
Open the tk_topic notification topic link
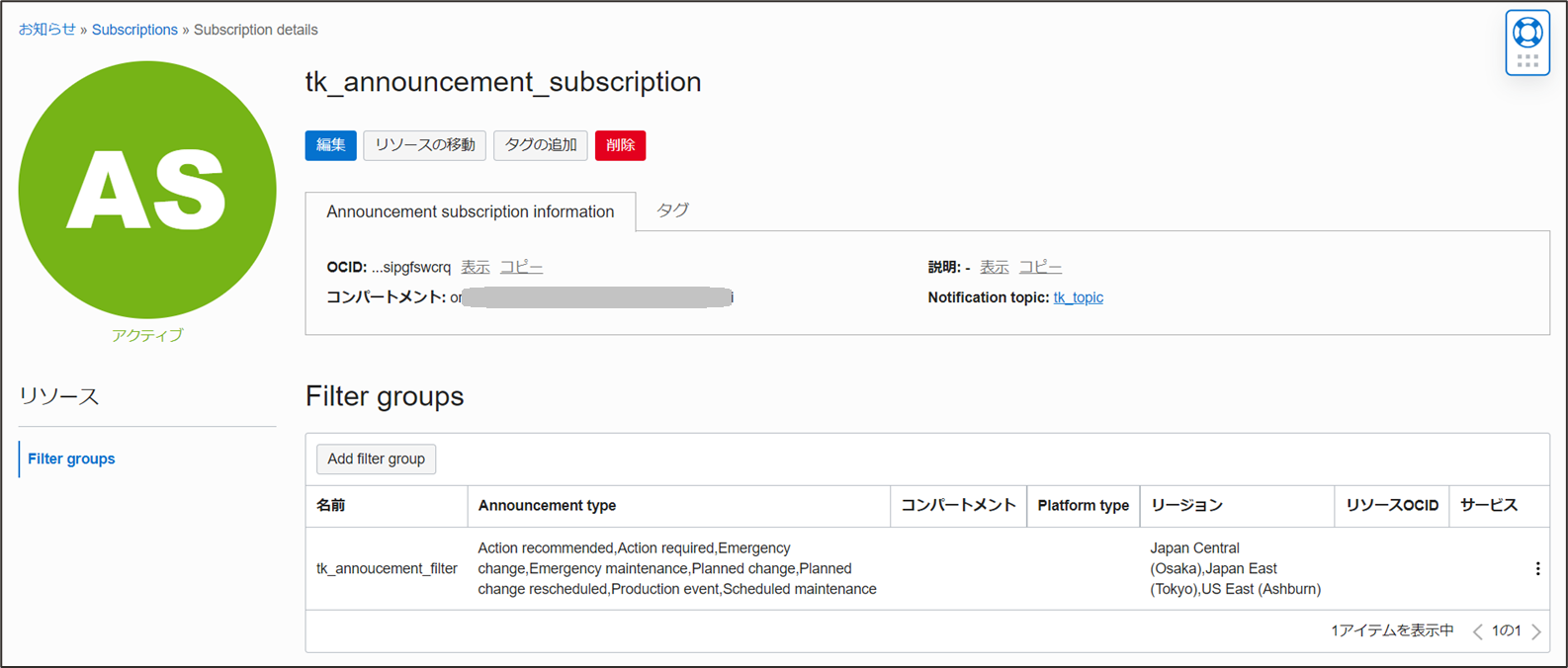click(1078, 297)
